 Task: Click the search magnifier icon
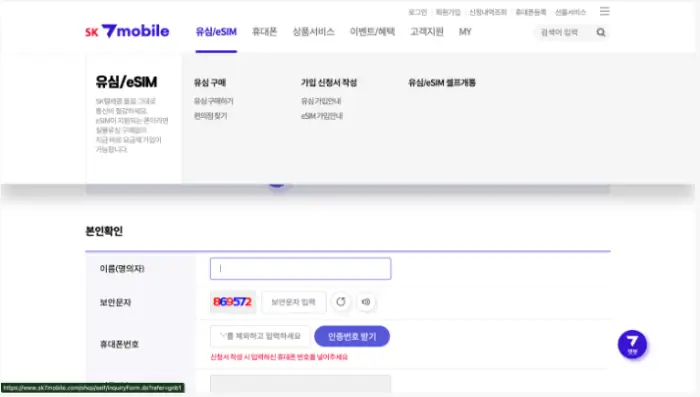point(601,32)
